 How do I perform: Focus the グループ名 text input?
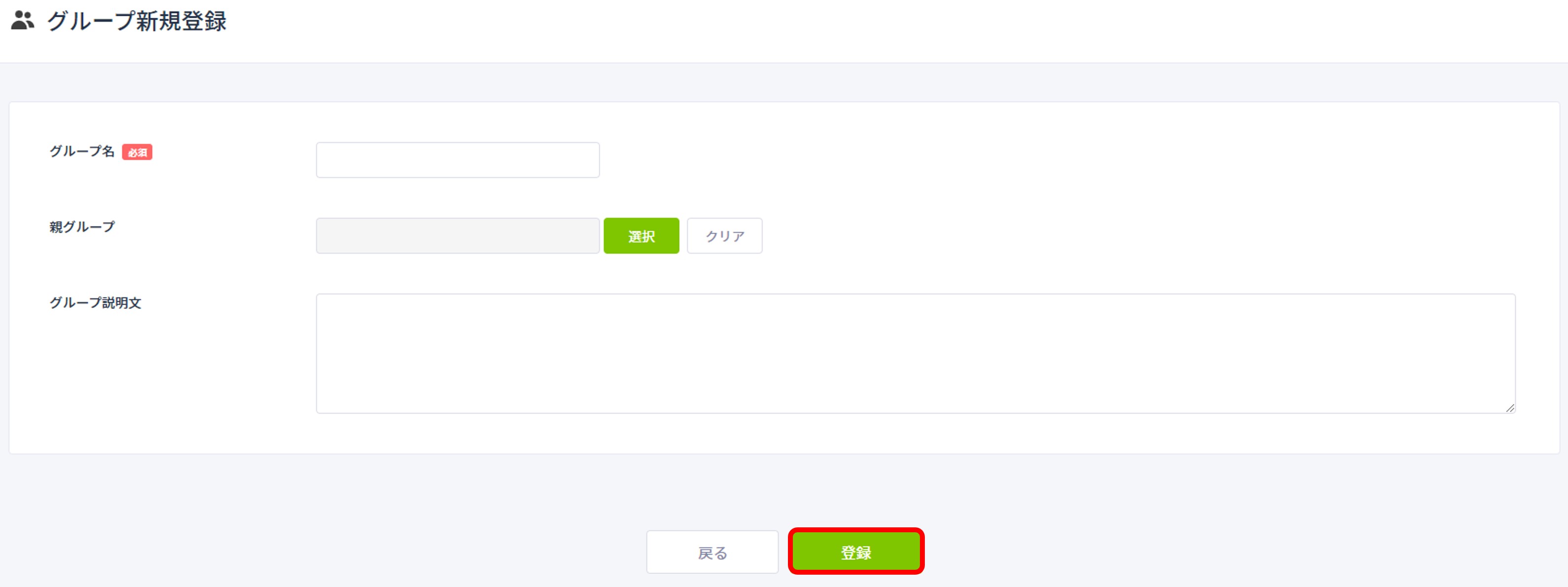point(457,160)
